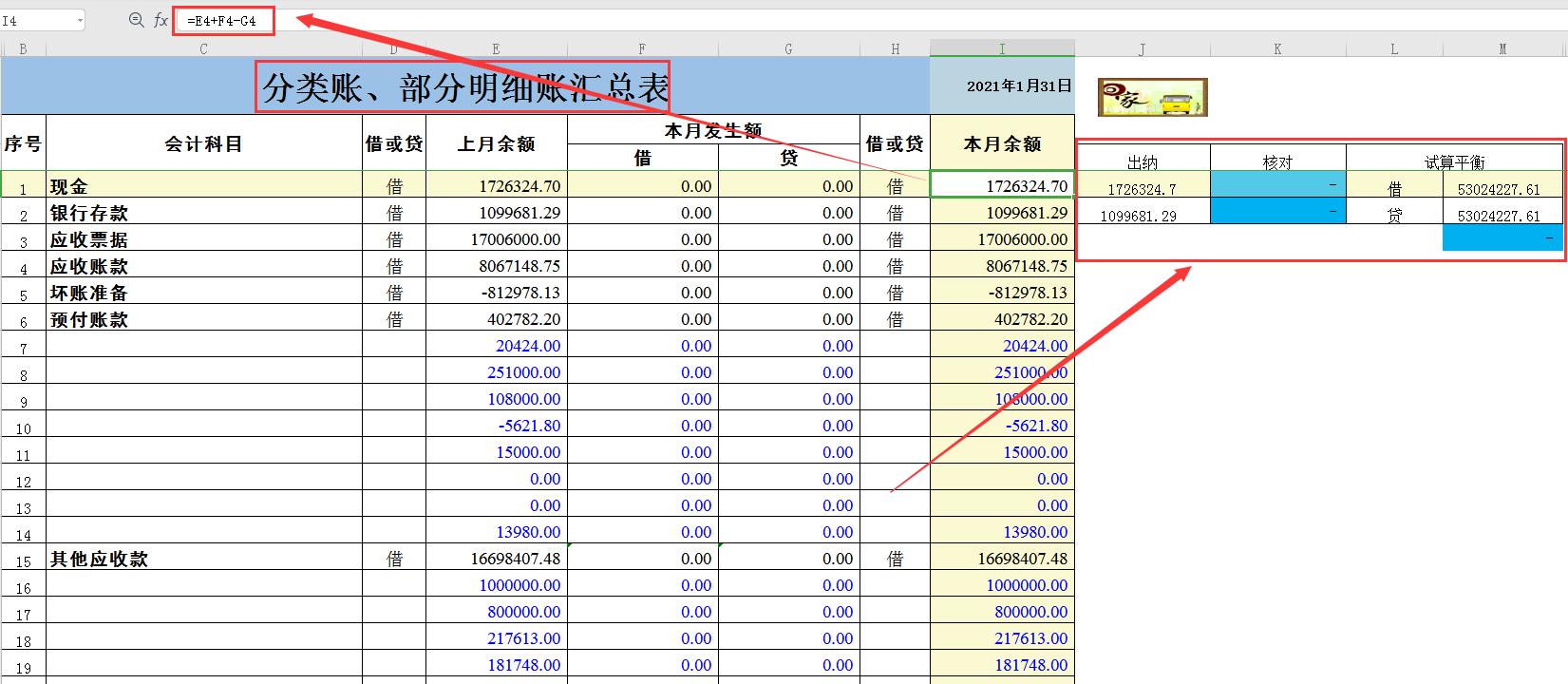Screen dimensions: 1568x684
Task: Click the title 分类账、部分明细账汇总表
Action: click(465, 88)
